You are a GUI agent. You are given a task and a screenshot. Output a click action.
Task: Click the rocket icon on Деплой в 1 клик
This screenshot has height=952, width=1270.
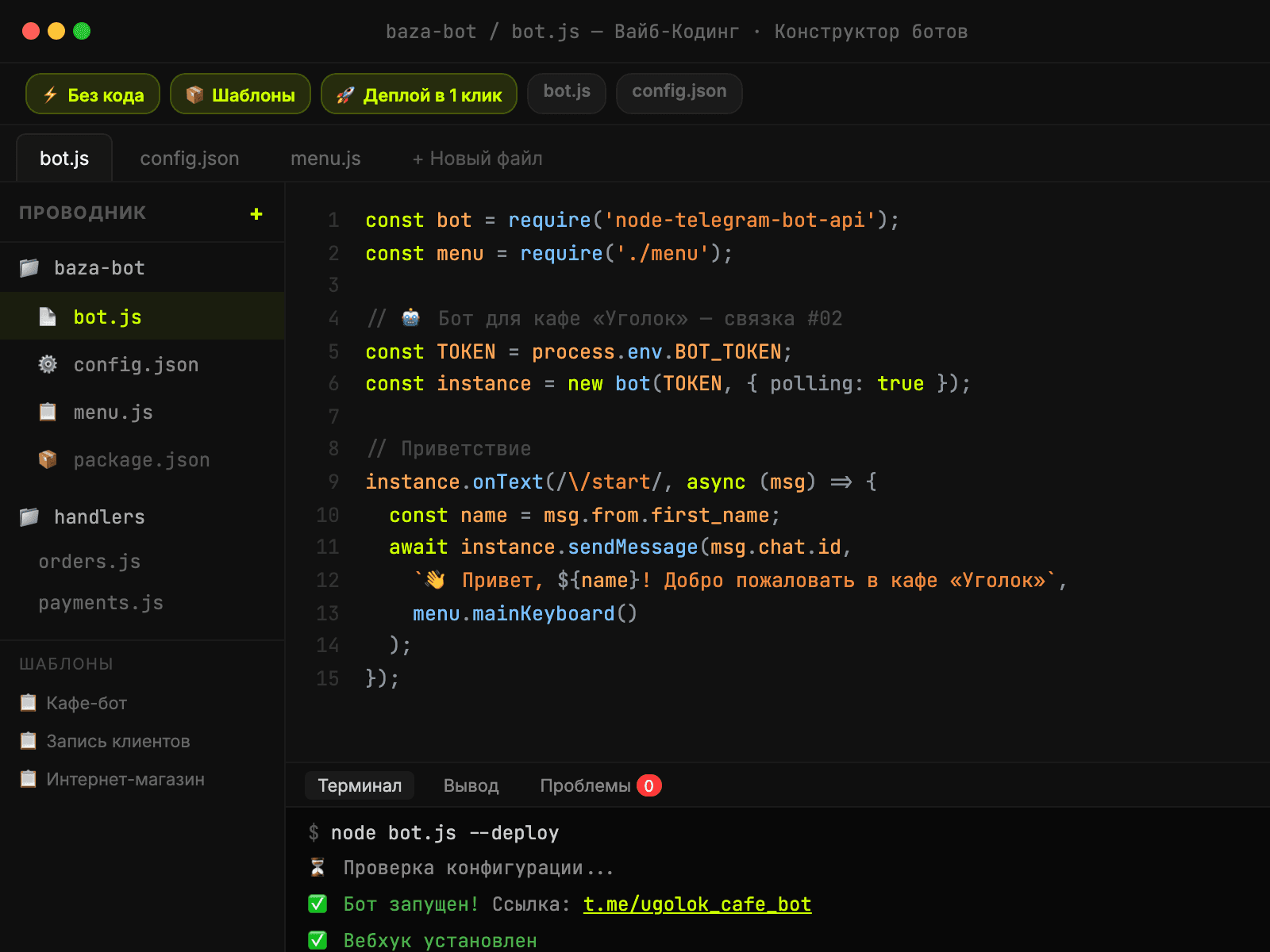(345, 95)
